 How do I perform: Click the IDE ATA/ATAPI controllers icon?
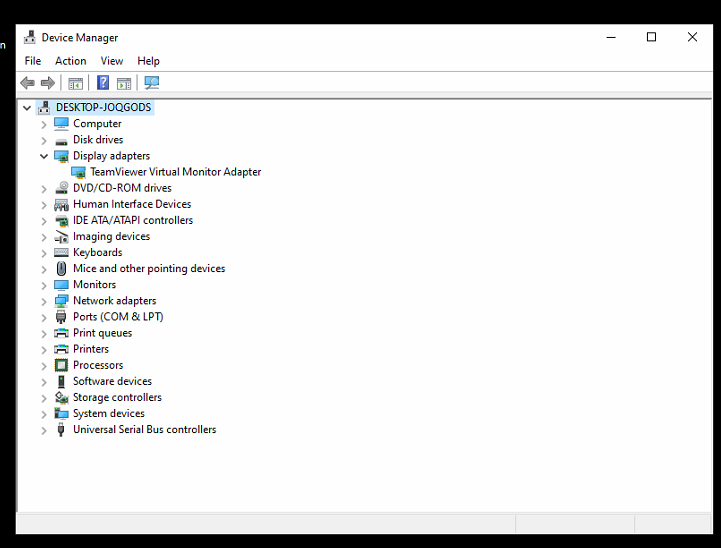[x=61, y=221]
